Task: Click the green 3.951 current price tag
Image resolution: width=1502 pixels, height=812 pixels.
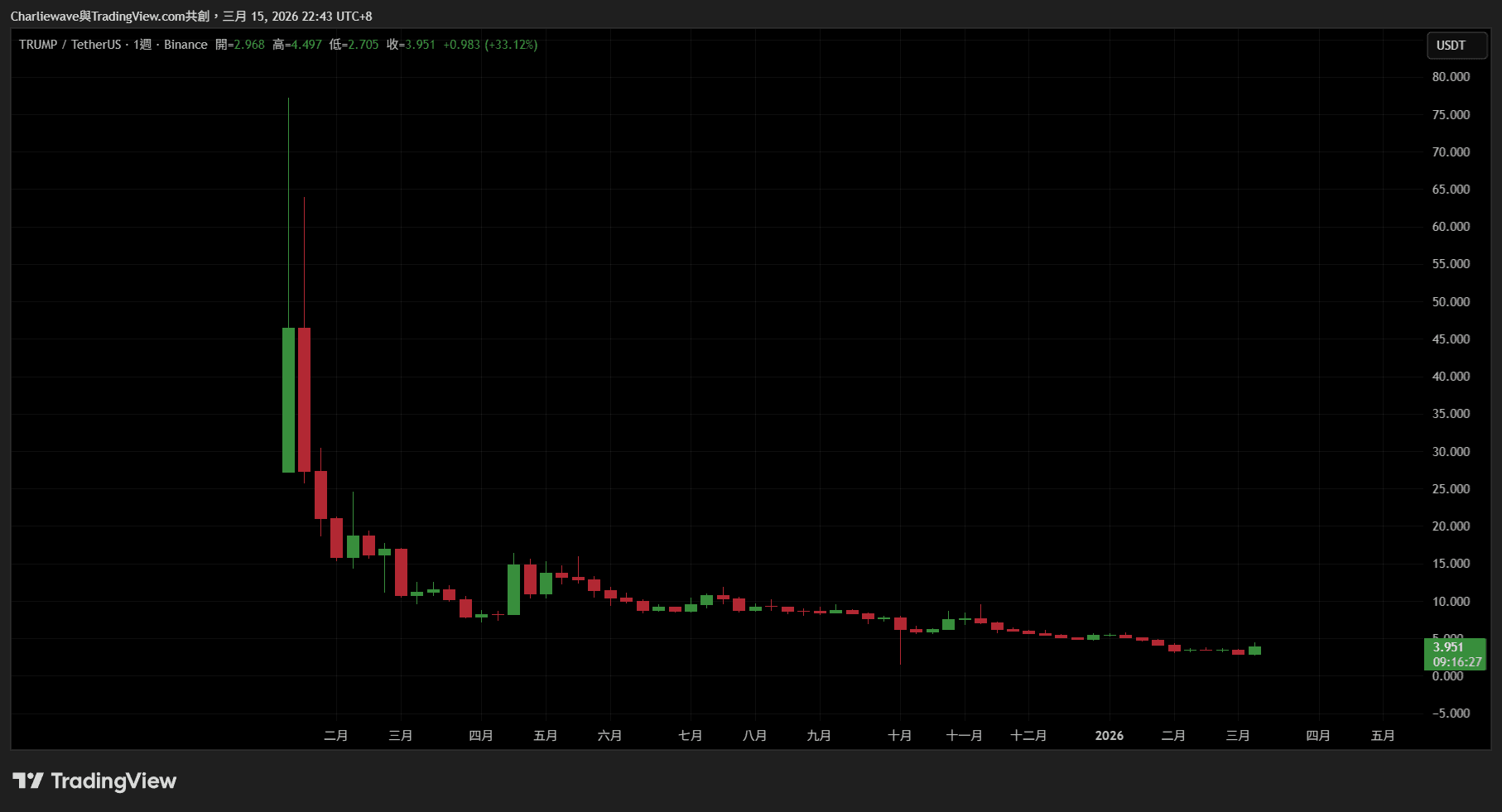Action: (x=1448, y=647)
